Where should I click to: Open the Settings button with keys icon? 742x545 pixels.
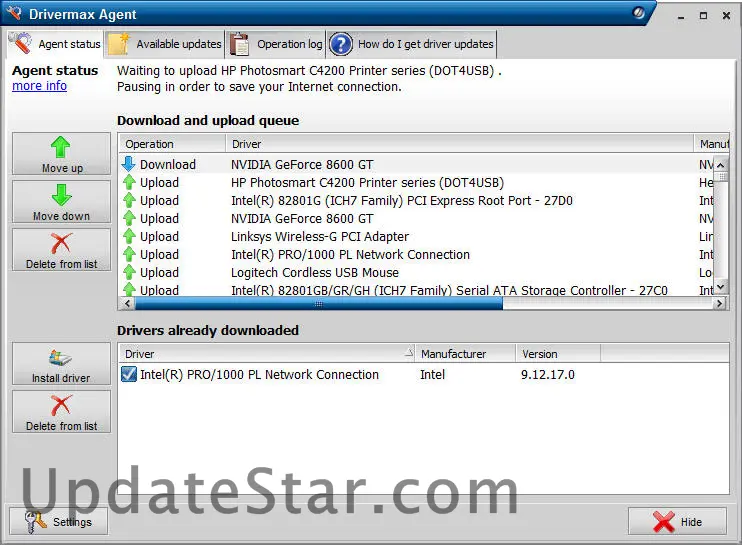click(x=58, y=521)
